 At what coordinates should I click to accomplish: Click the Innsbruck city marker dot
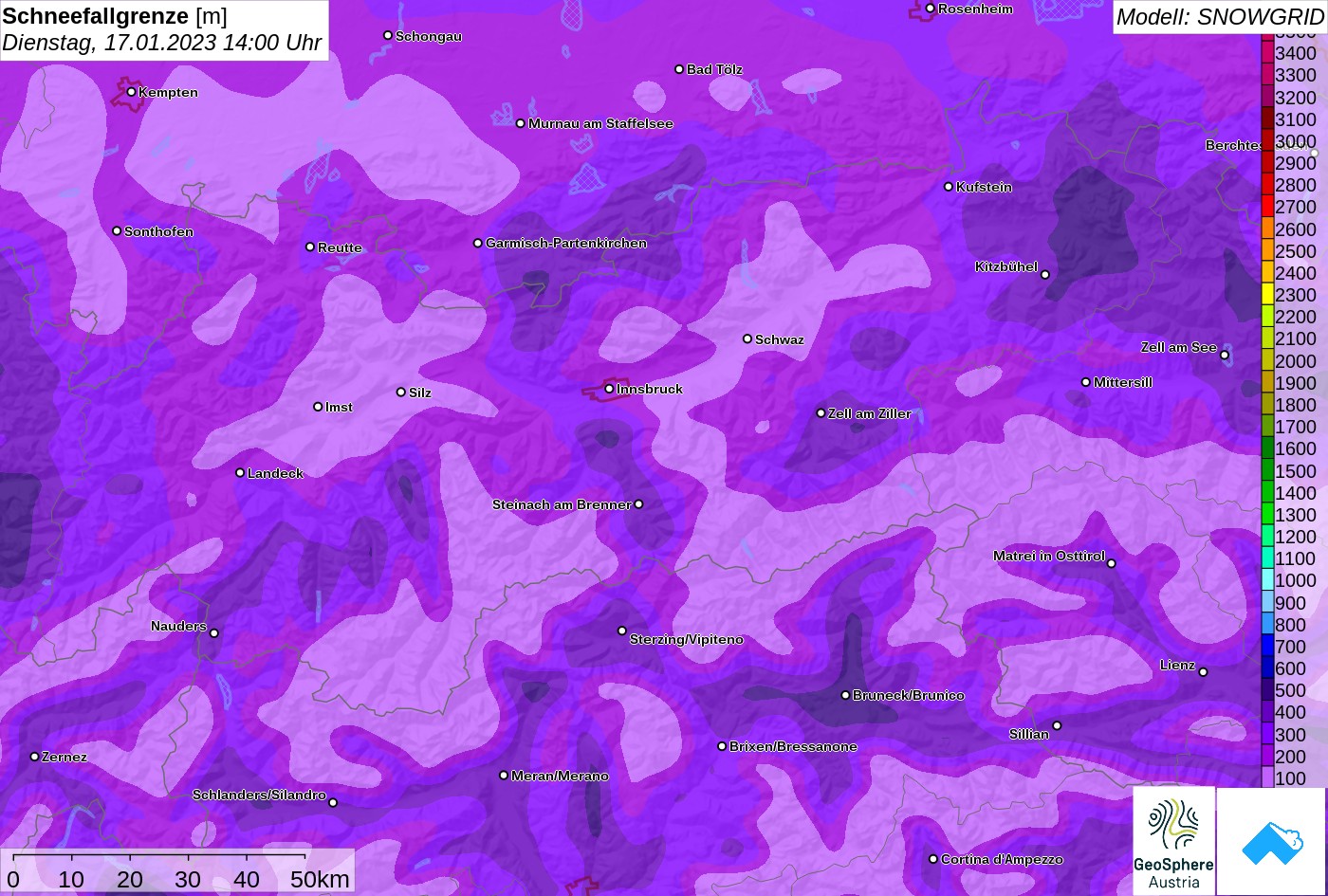[x=609, y=389]
